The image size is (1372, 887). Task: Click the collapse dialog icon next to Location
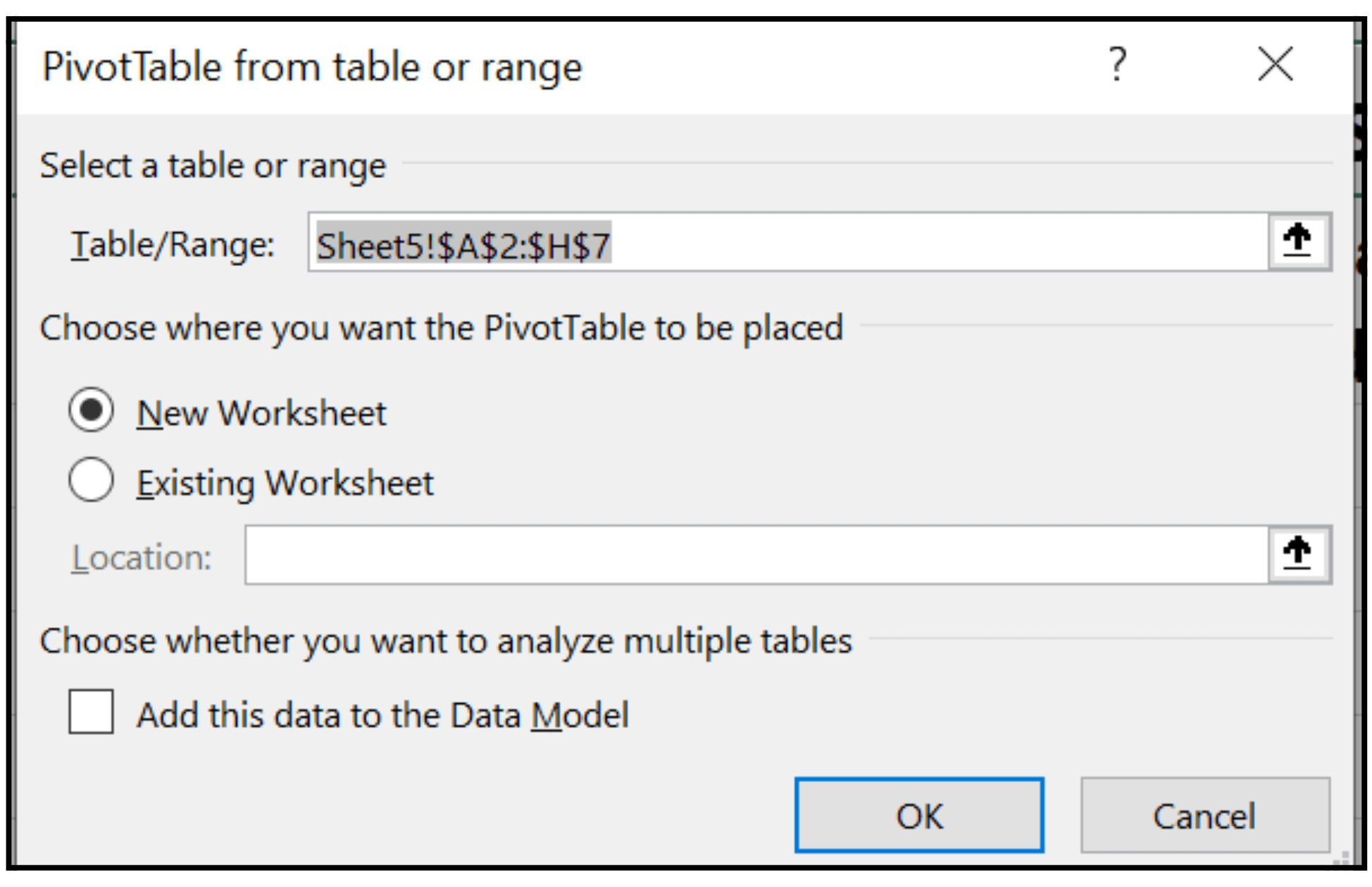click(x=1299, y=555)
